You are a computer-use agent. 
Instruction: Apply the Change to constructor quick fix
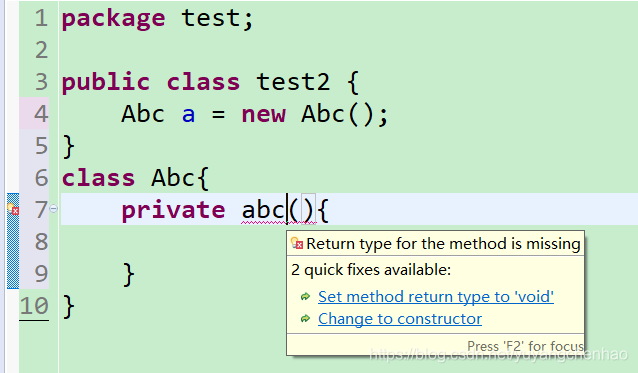400,318
